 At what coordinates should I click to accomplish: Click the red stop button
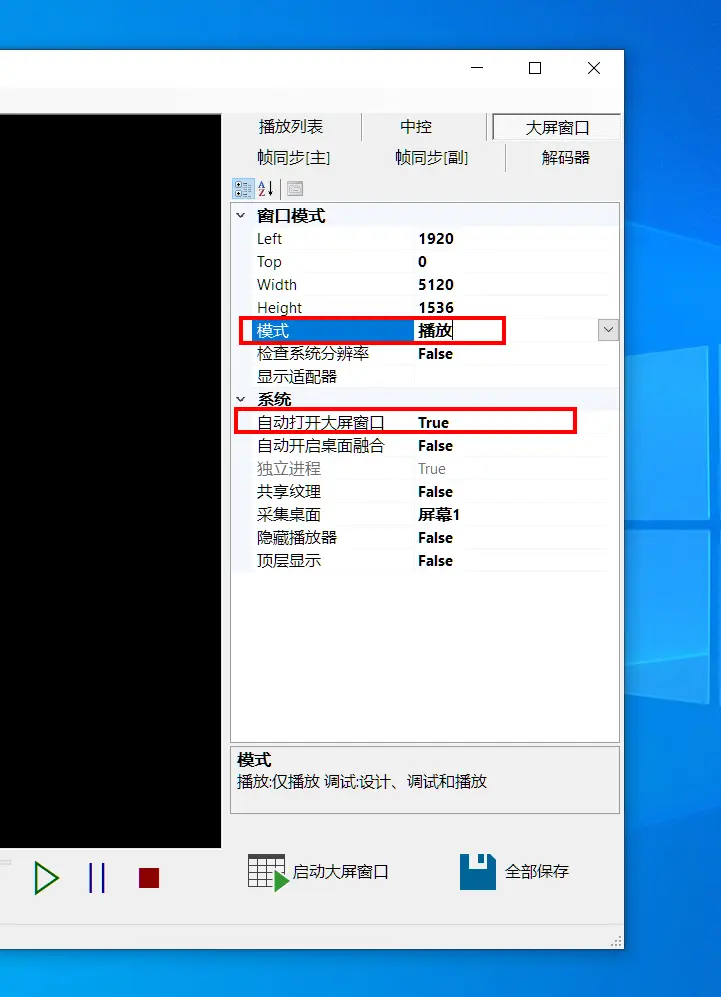[149, 878]
